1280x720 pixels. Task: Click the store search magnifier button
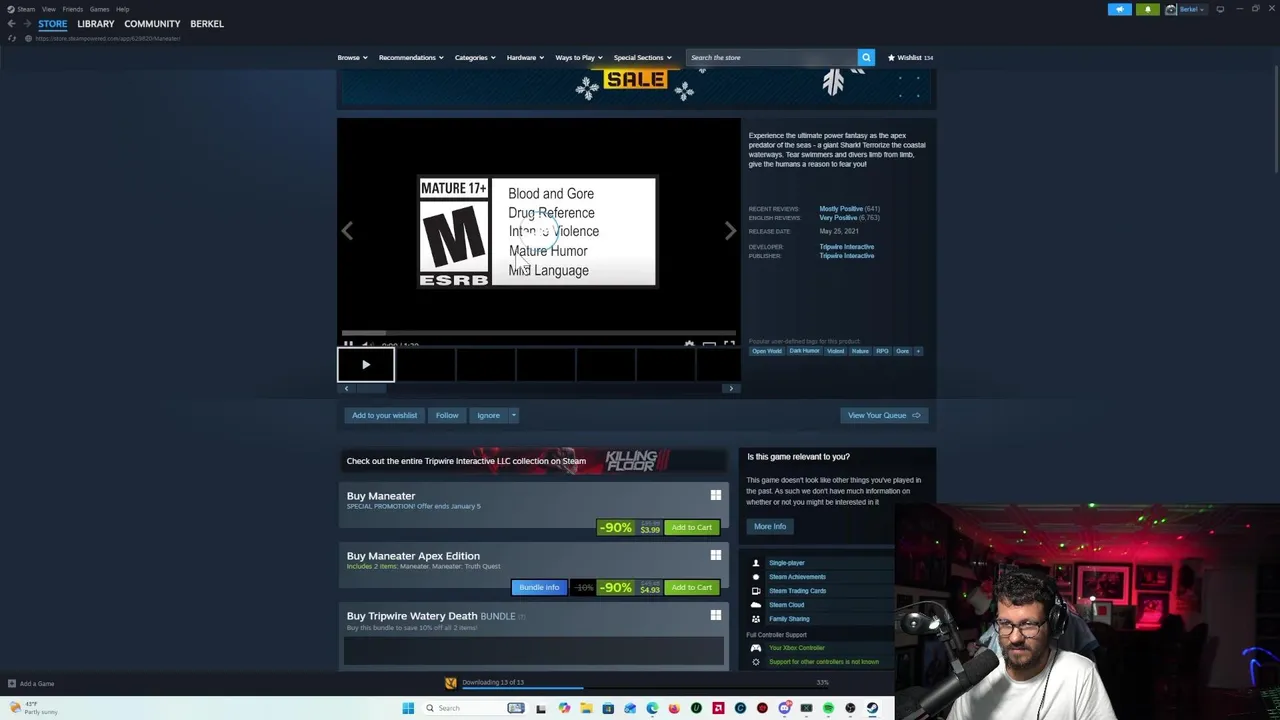click(x=866, y=57)
